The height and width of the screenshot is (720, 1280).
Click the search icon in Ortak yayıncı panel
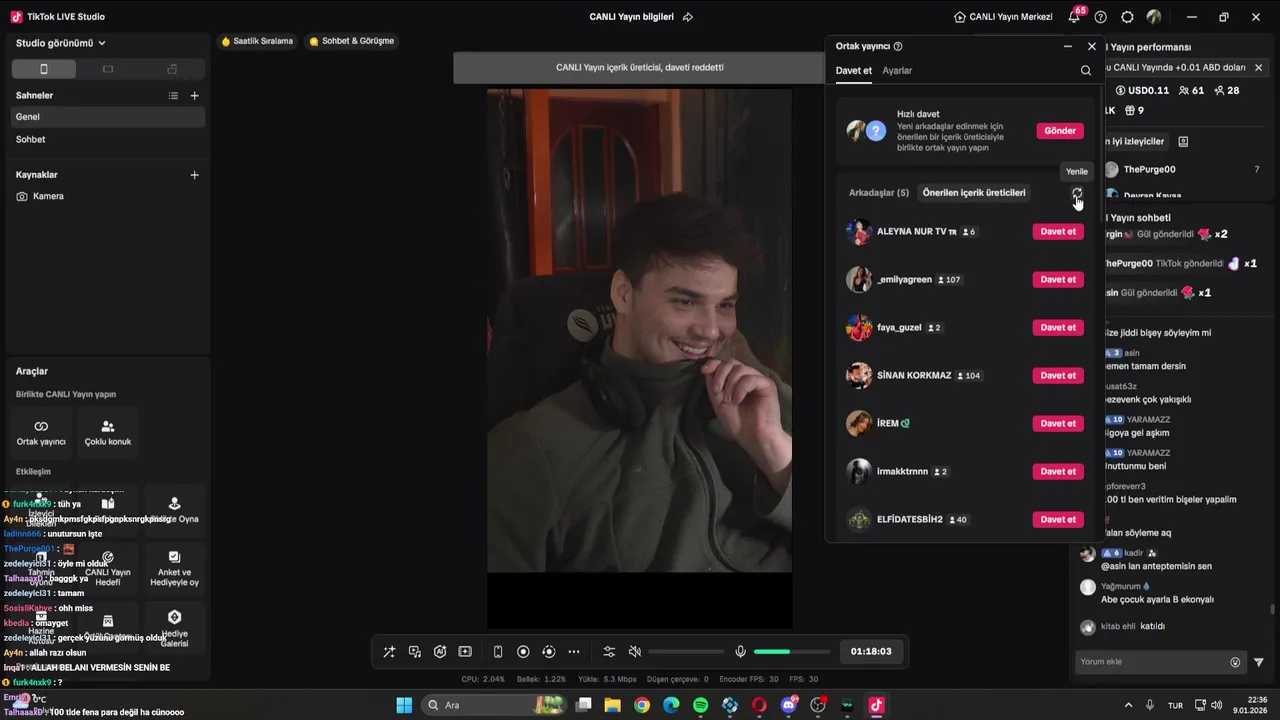[1086, 70]
